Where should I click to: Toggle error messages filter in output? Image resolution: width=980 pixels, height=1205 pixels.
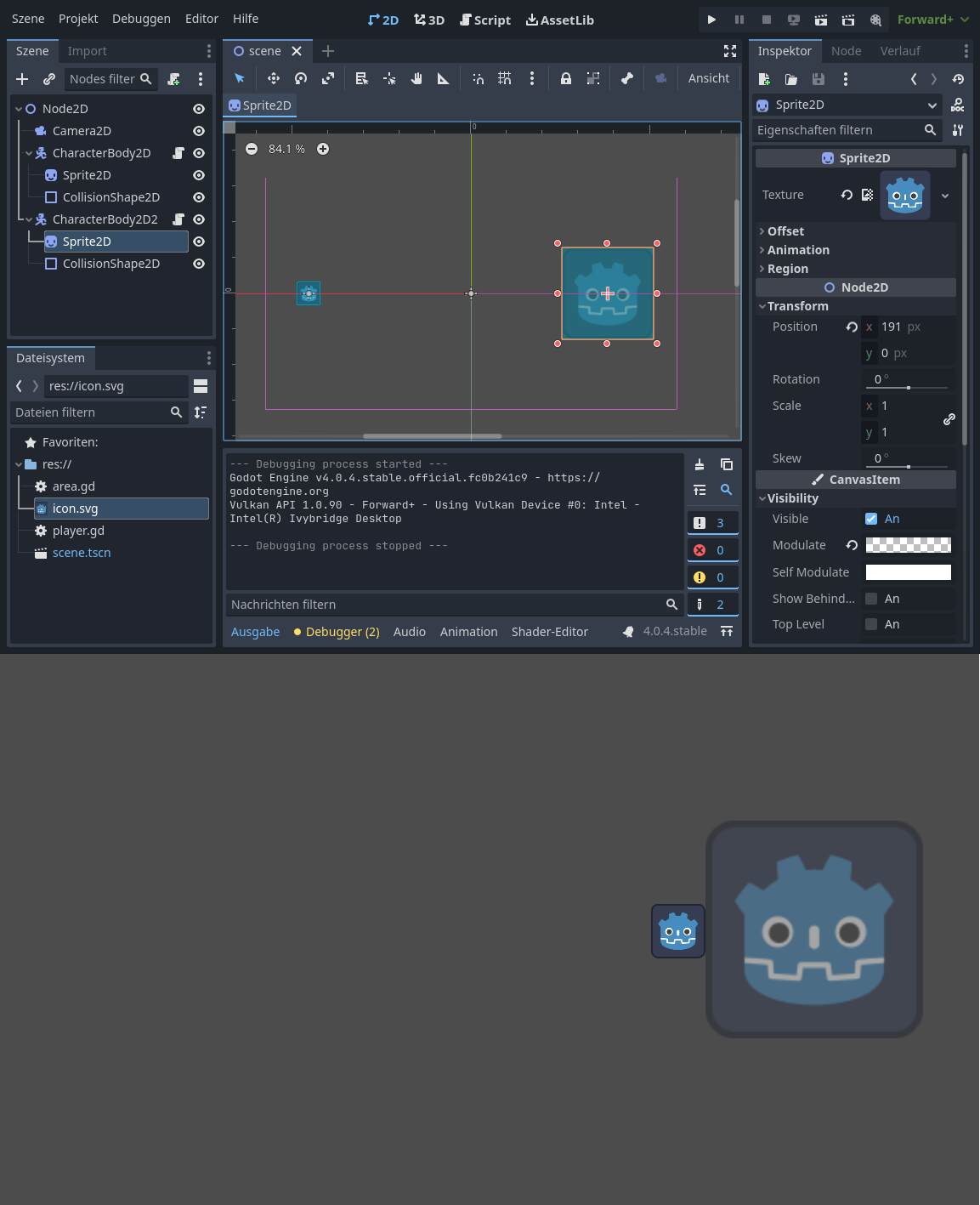(x=712, y=550)
